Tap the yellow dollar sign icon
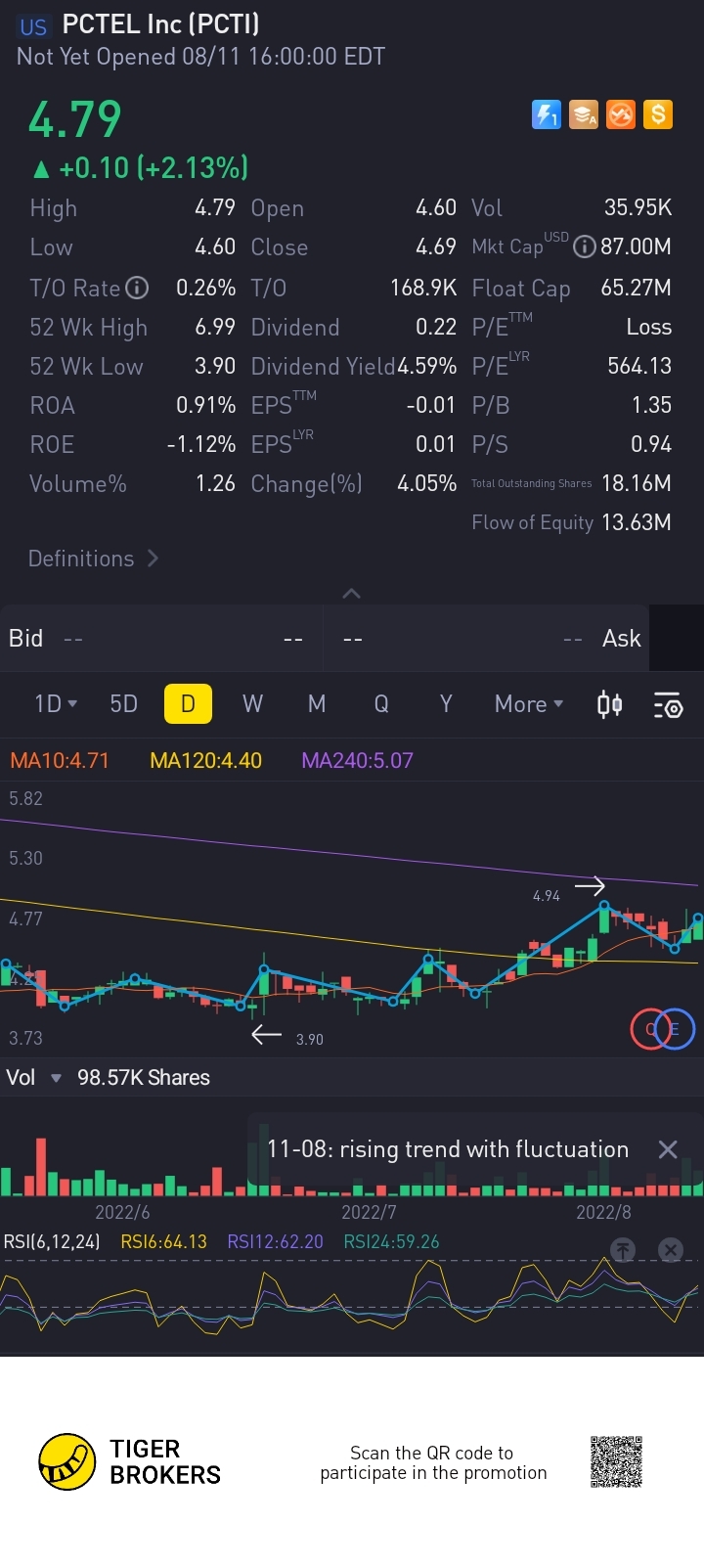Image resolution: width=704 pixels, height=1568 pixels. pyautogui.click(x=658, y=114)
